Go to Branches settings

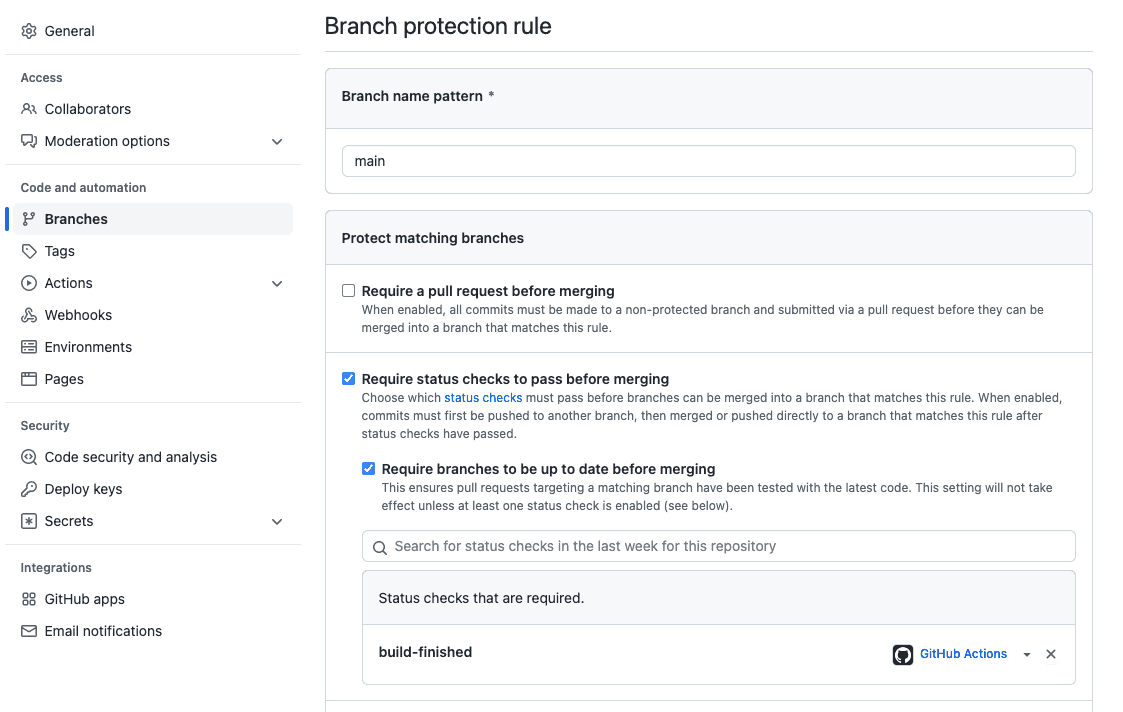pyautogui.click(x=76, y=219)
